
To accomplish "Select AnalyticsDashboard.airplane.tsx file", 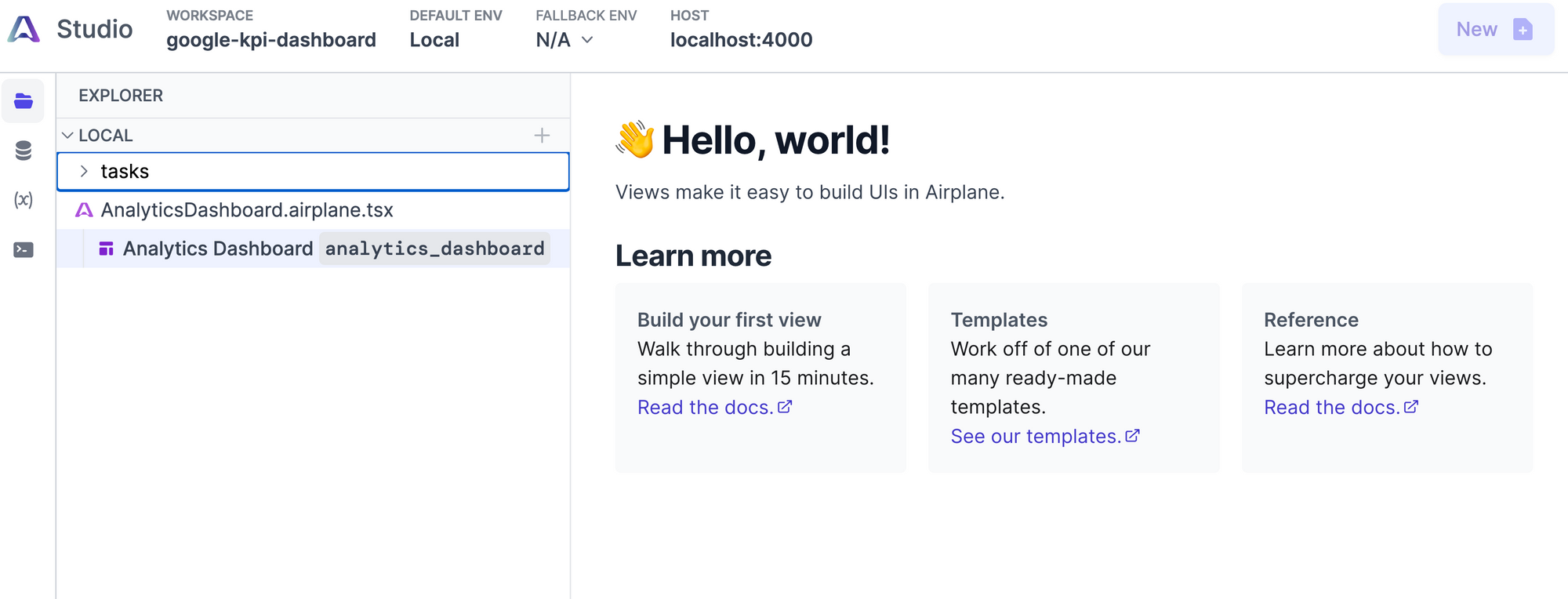I will (313, 210).
